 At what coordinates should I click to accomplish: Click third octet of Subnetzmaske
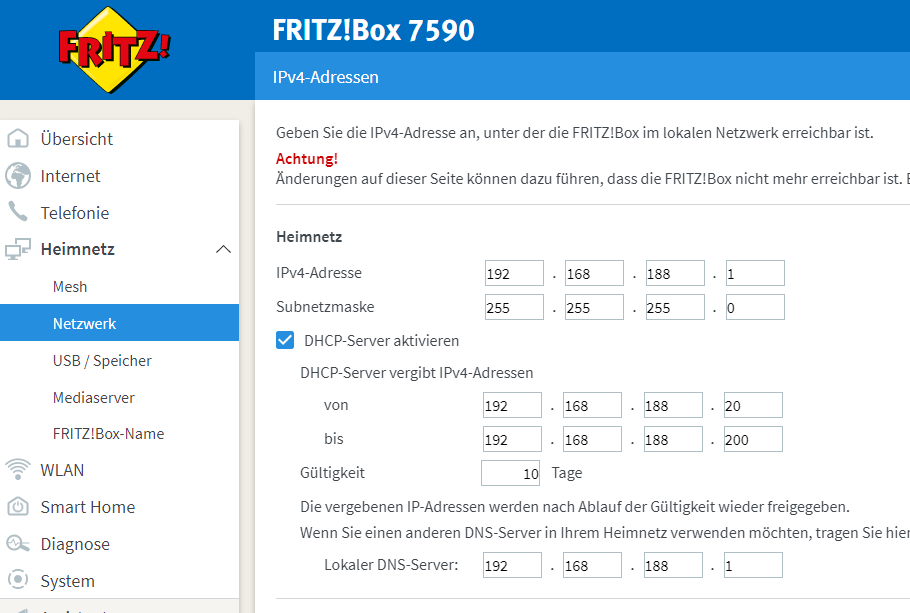coord(675,307)
